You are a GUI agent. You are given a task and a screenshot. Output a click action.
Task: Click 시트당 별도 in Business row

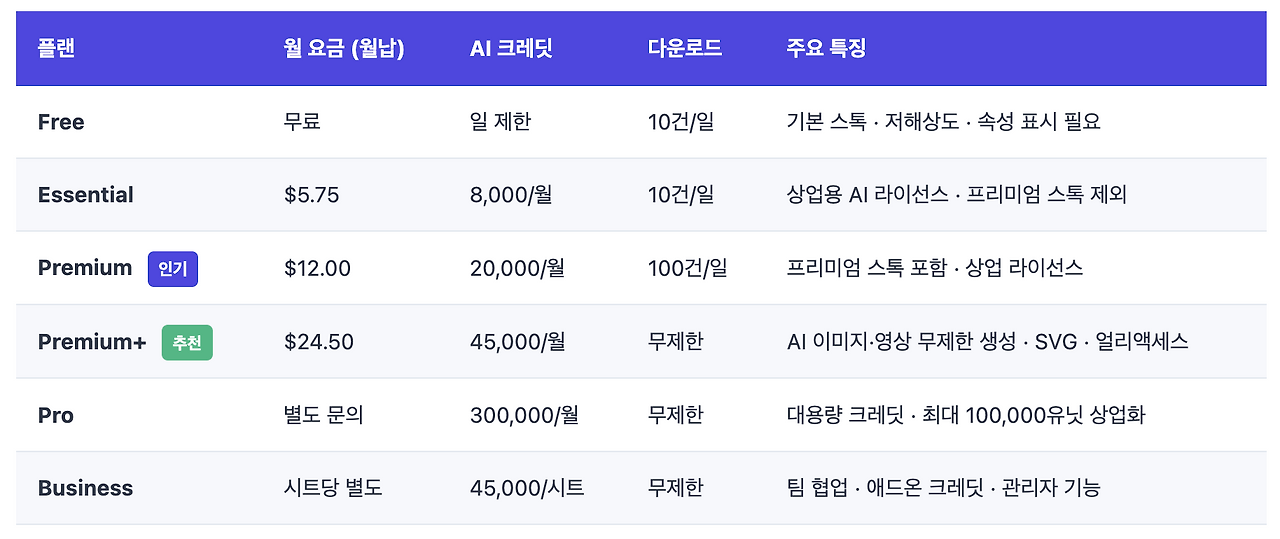click(333, 488)
